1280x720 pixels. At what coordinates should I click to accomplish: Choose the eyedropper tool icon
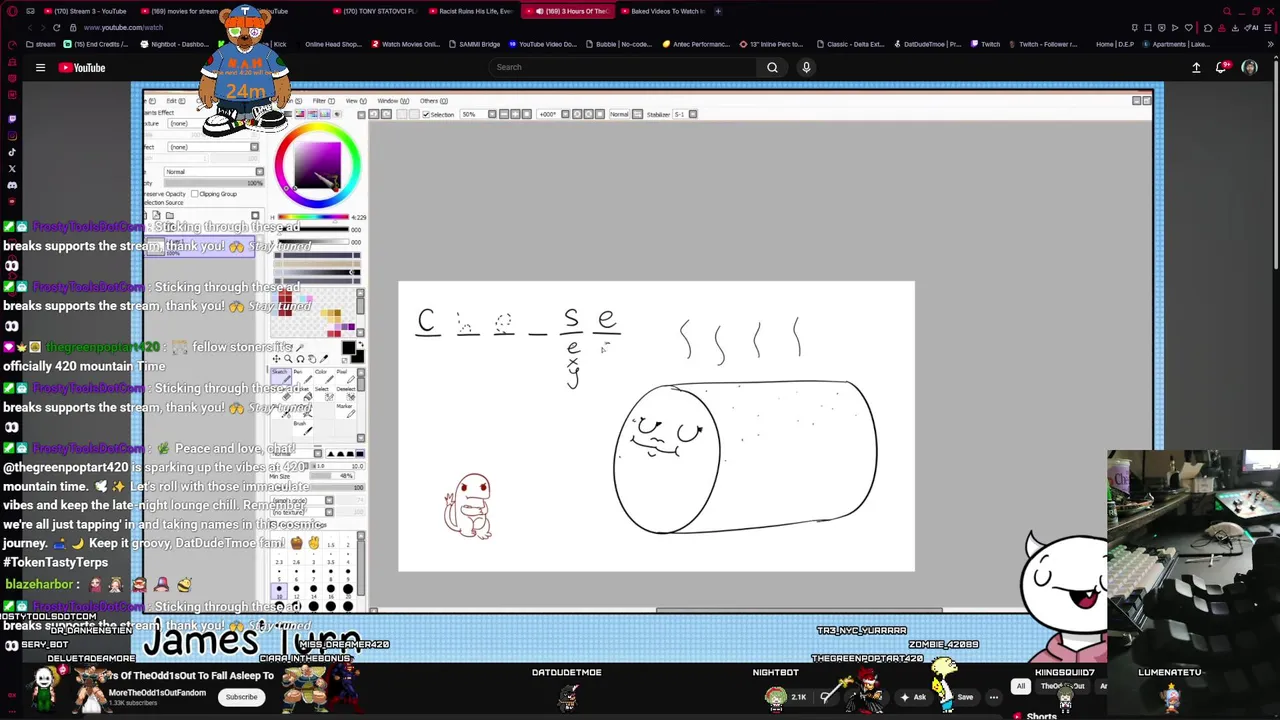coord(324,359)
